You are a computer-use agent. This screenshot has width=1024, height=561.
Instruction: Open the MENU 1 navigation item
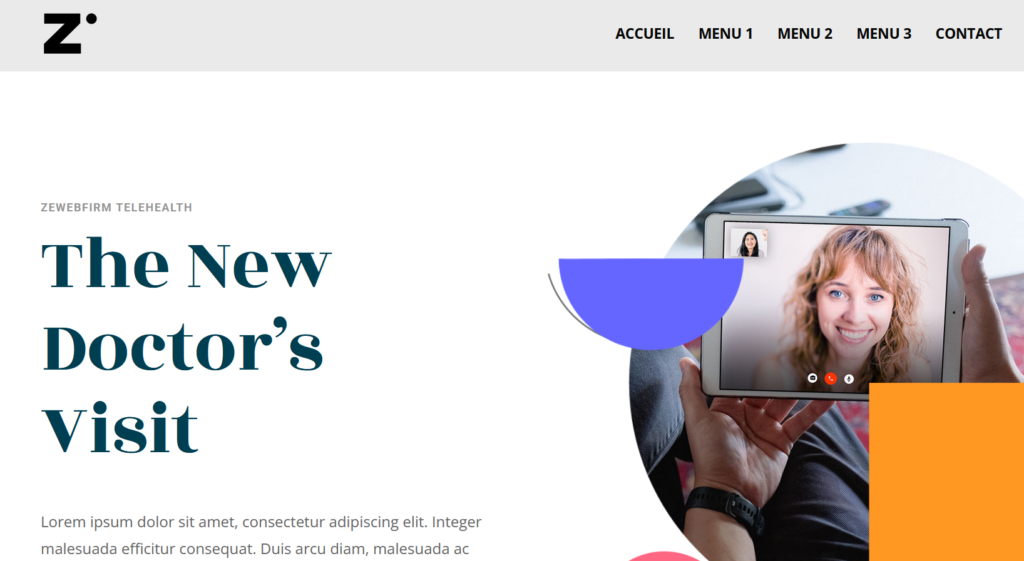[726, 34]
